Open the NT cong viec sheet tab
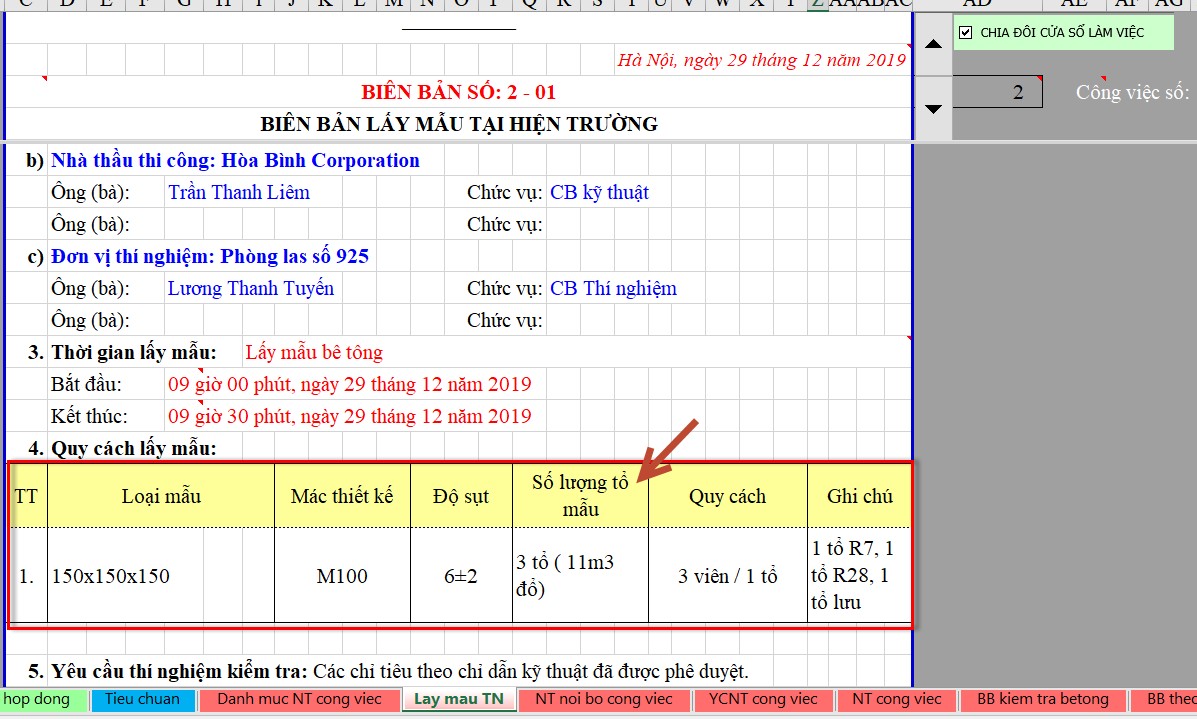Image resolution: width=1197 pixels, height=719 pixels. coord(896,699)
